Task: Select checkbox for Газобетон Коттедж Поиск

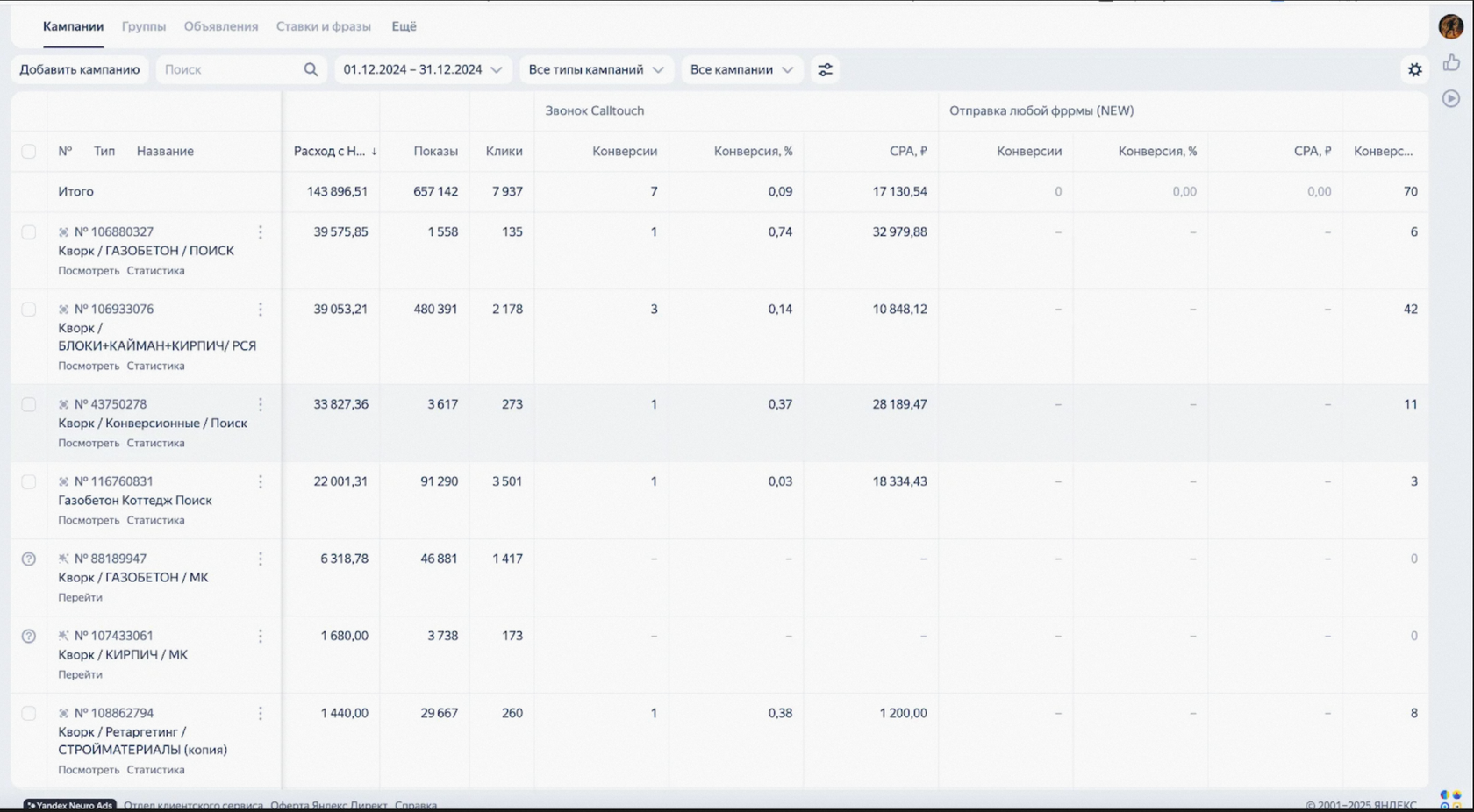Action: point(29,481)
